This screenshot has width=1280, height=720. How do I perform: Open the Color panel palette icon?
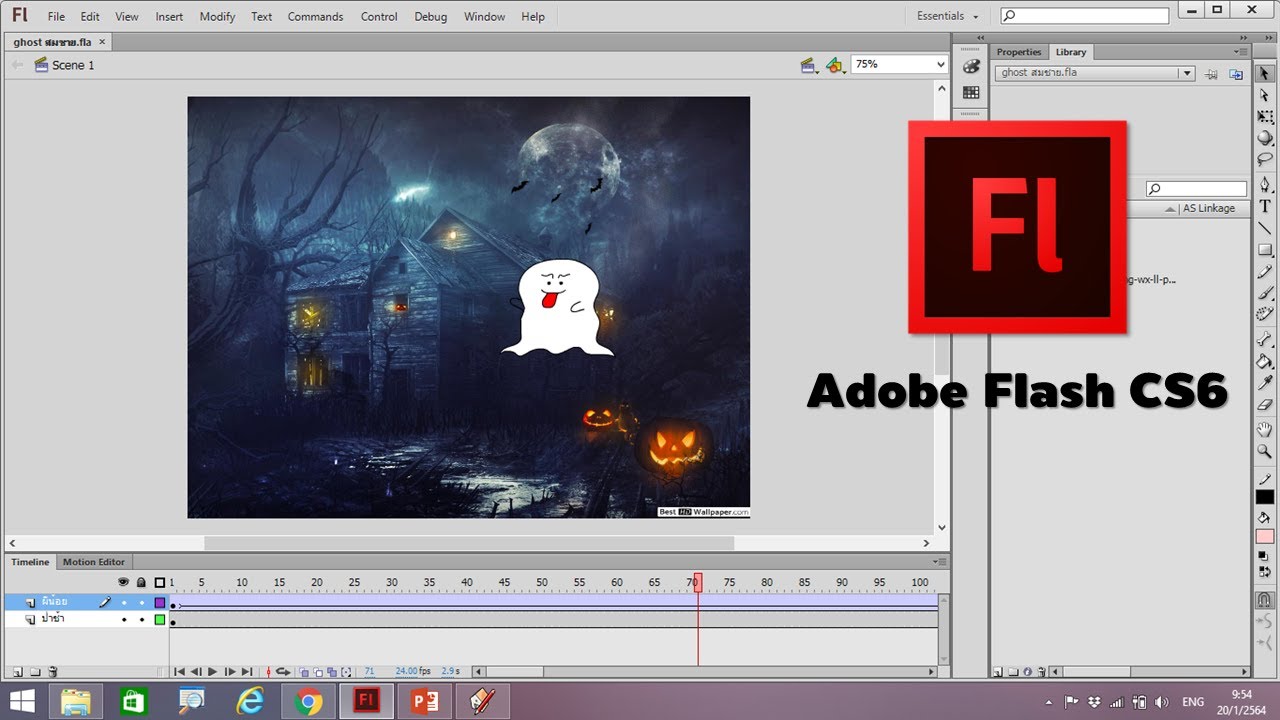(x=970, y=66)
